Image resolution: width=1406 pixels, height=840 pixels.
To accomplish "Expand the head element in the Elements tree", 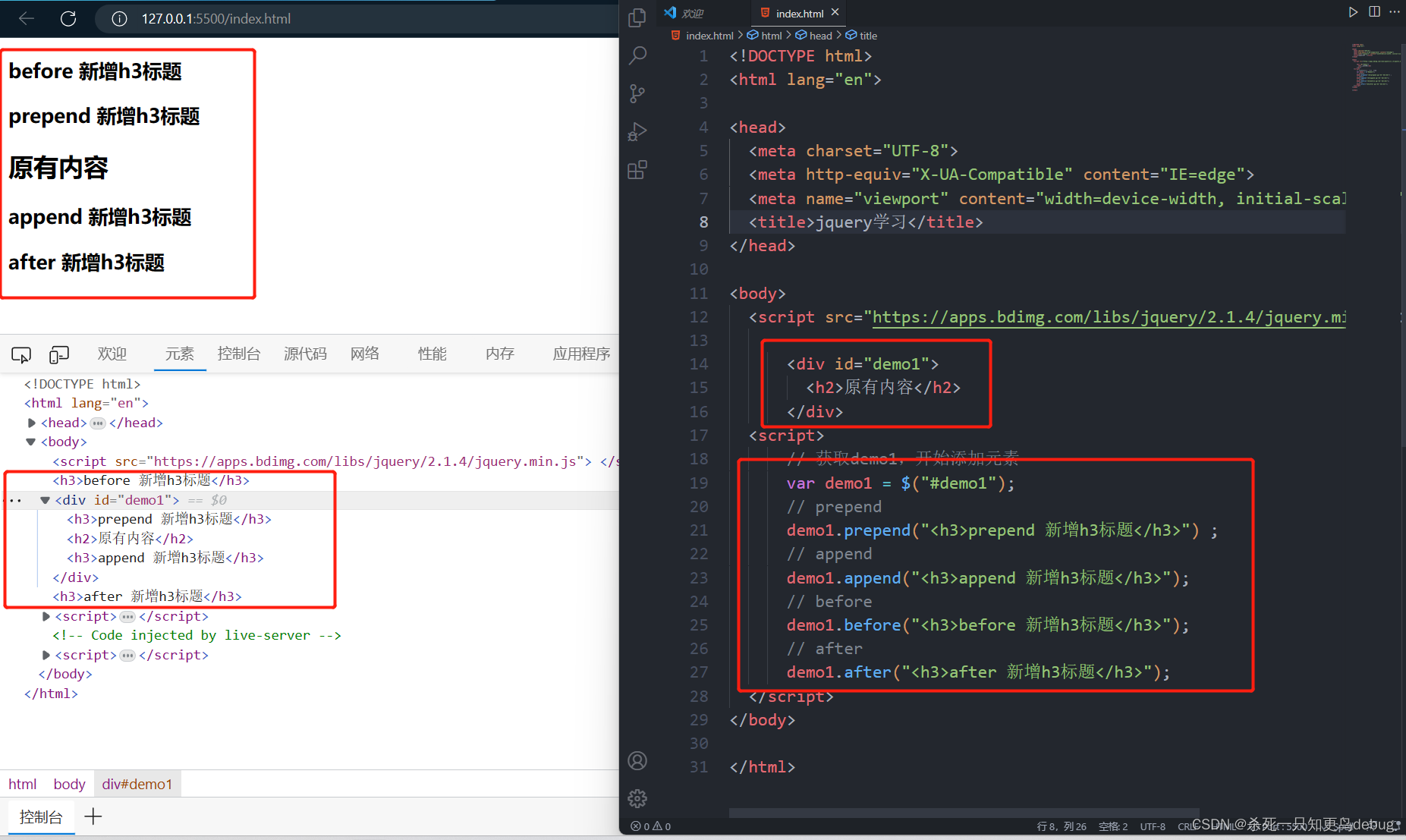I will click(31, 423).
